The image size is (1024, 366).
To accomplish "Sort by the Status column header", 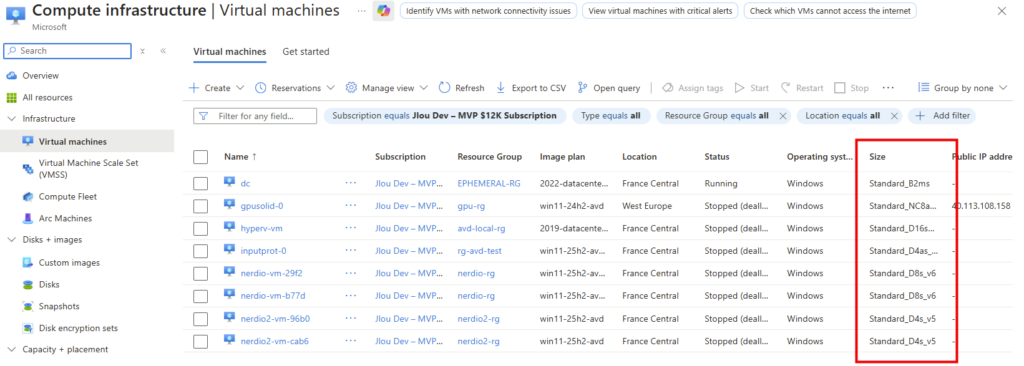I will coord(717,157).
